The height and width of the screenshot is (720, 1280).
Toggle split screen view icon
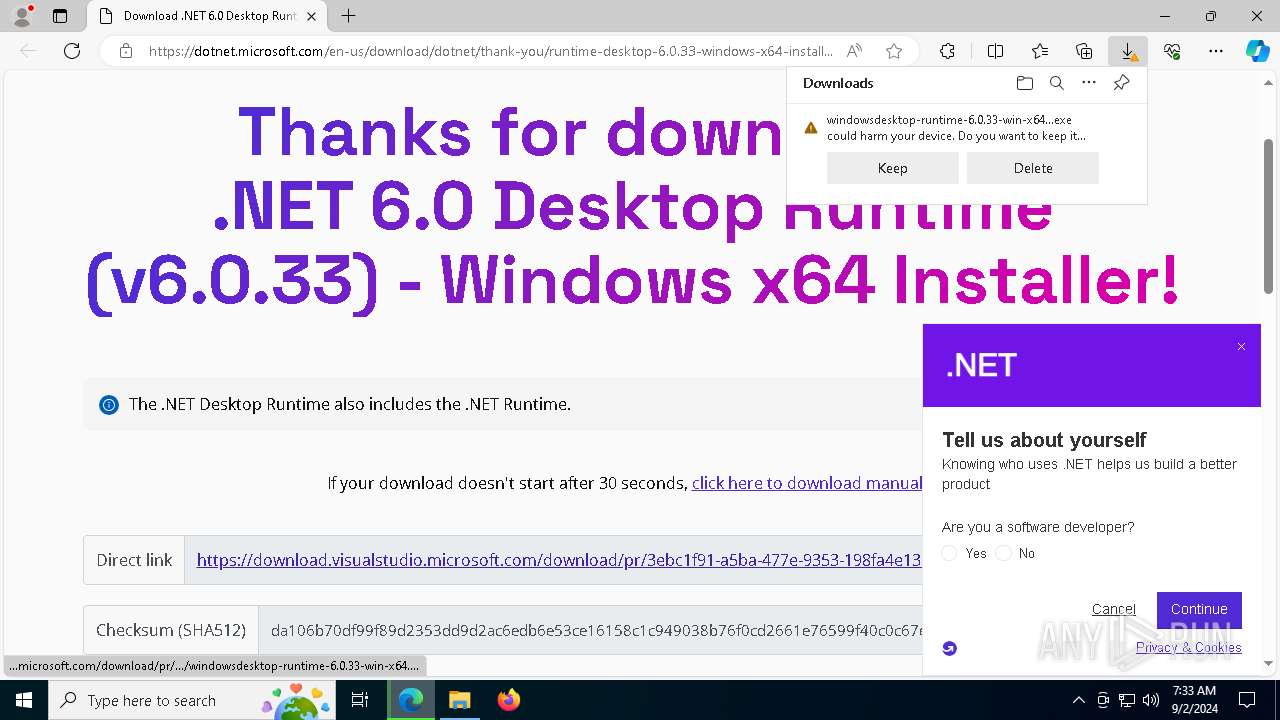995,51
